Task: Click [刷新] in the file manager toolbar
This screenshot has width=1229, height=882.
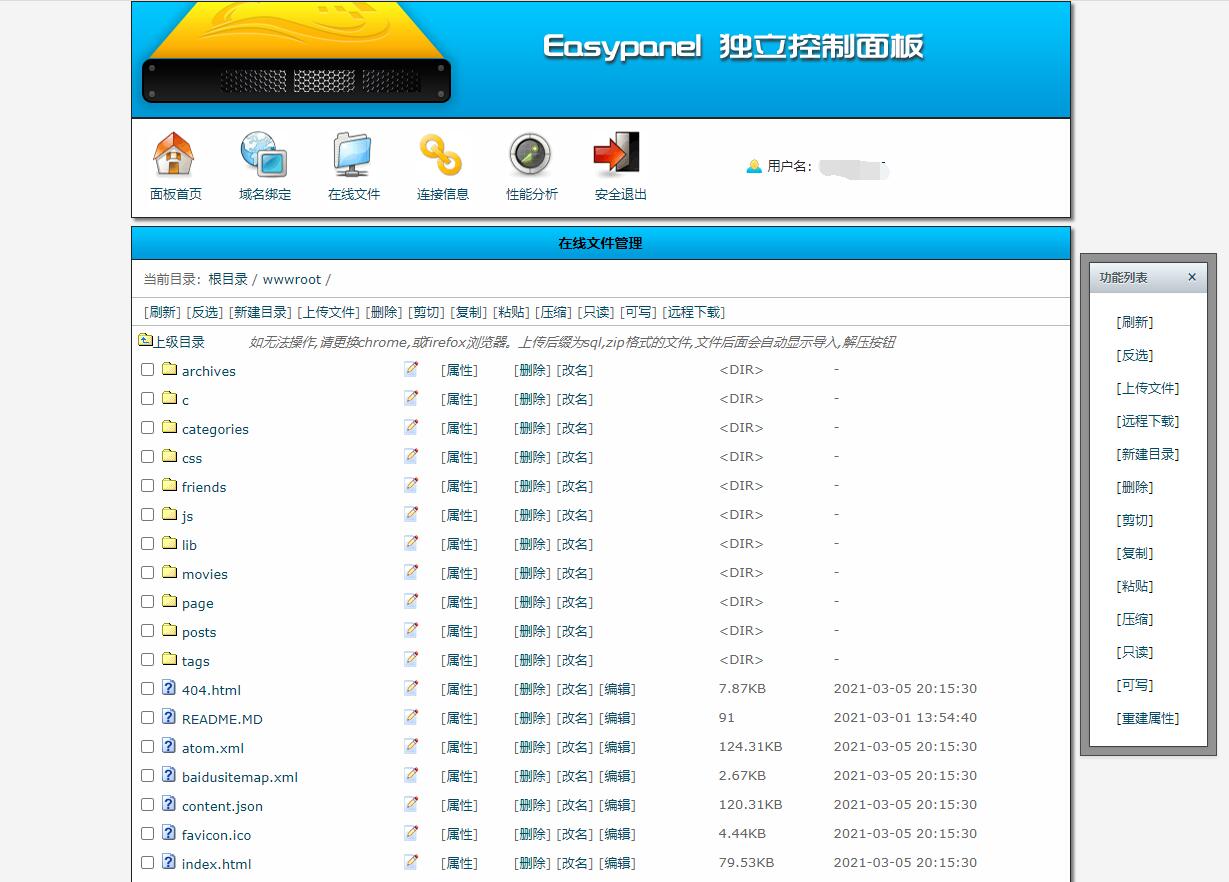Action: 163,312
